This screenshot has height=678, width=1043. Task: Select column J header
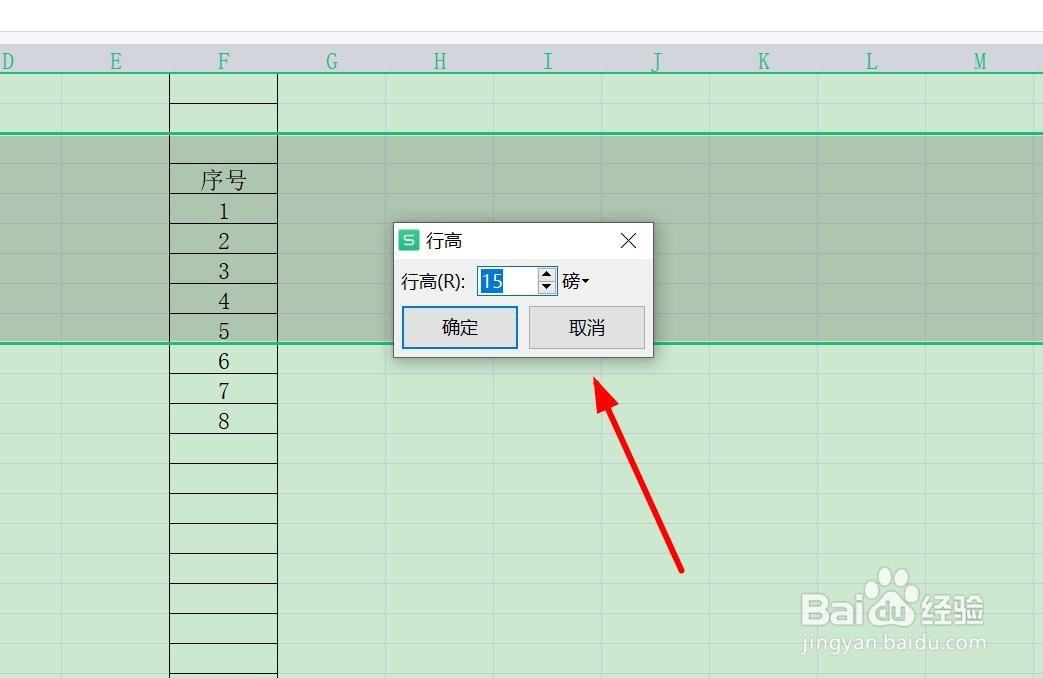(656, 61)
